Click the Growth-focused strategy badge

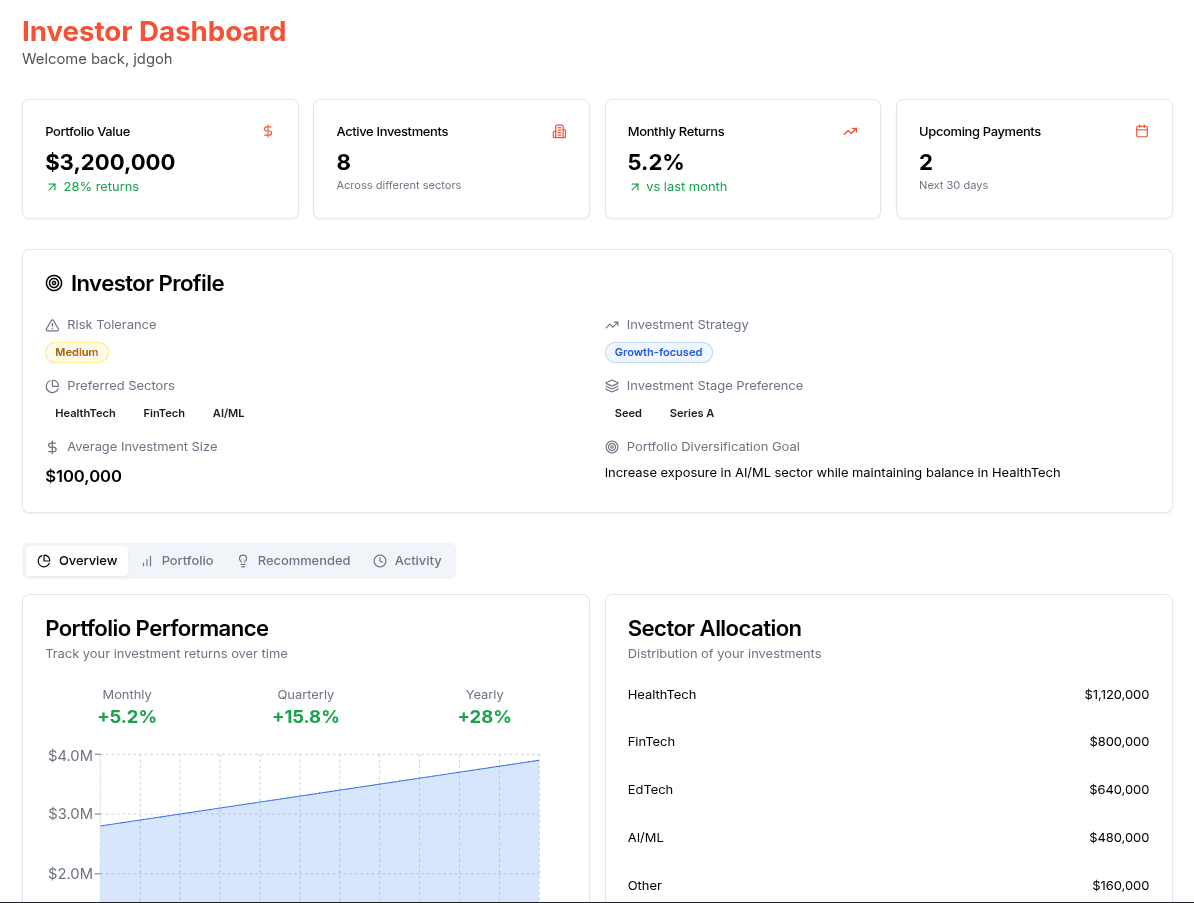coord(658,352)
